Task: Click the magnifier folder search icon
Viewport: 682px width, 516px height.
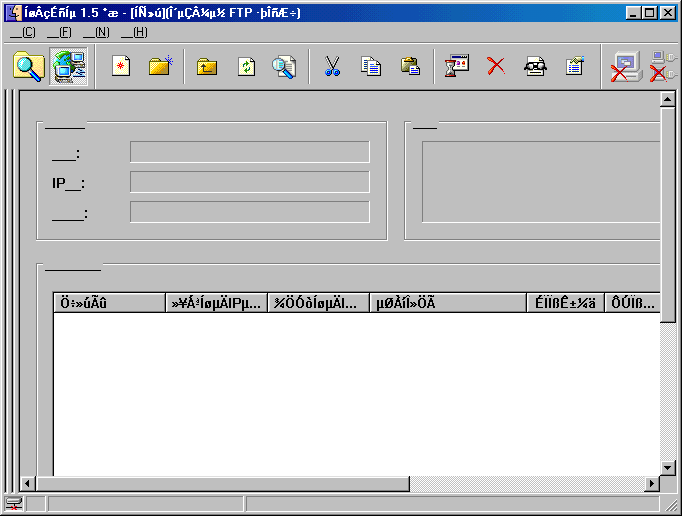Action: tap(28, 67)
